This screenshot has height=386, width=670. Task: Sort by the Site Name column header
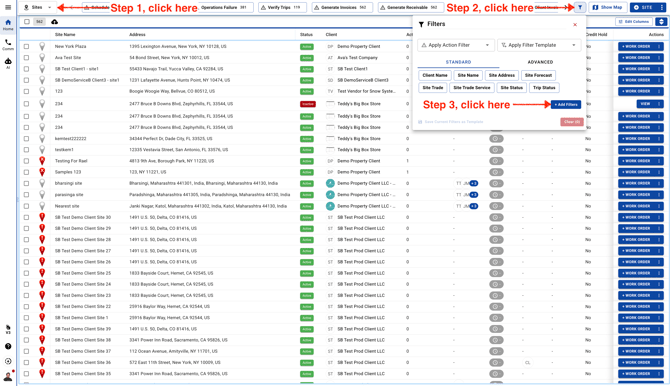[65, 35]
